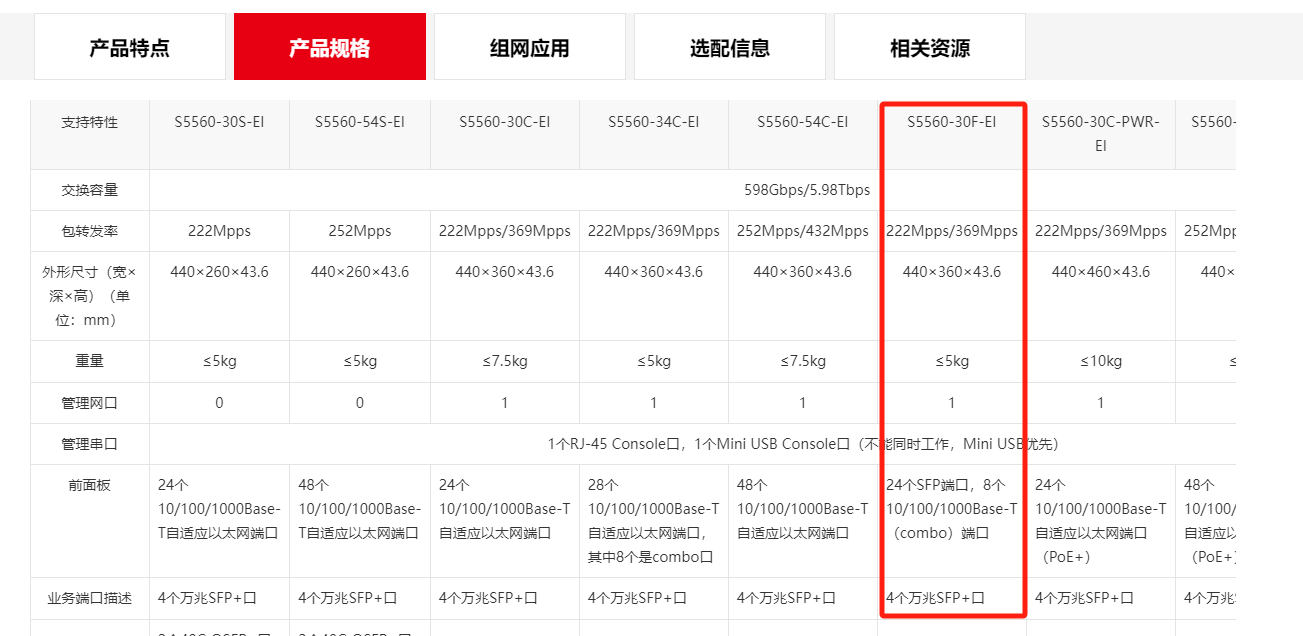Image resolution: width=1303 pixels, height=636 pixels.
Task: Click the 包转发率 row label
Action: click(90, 231)
